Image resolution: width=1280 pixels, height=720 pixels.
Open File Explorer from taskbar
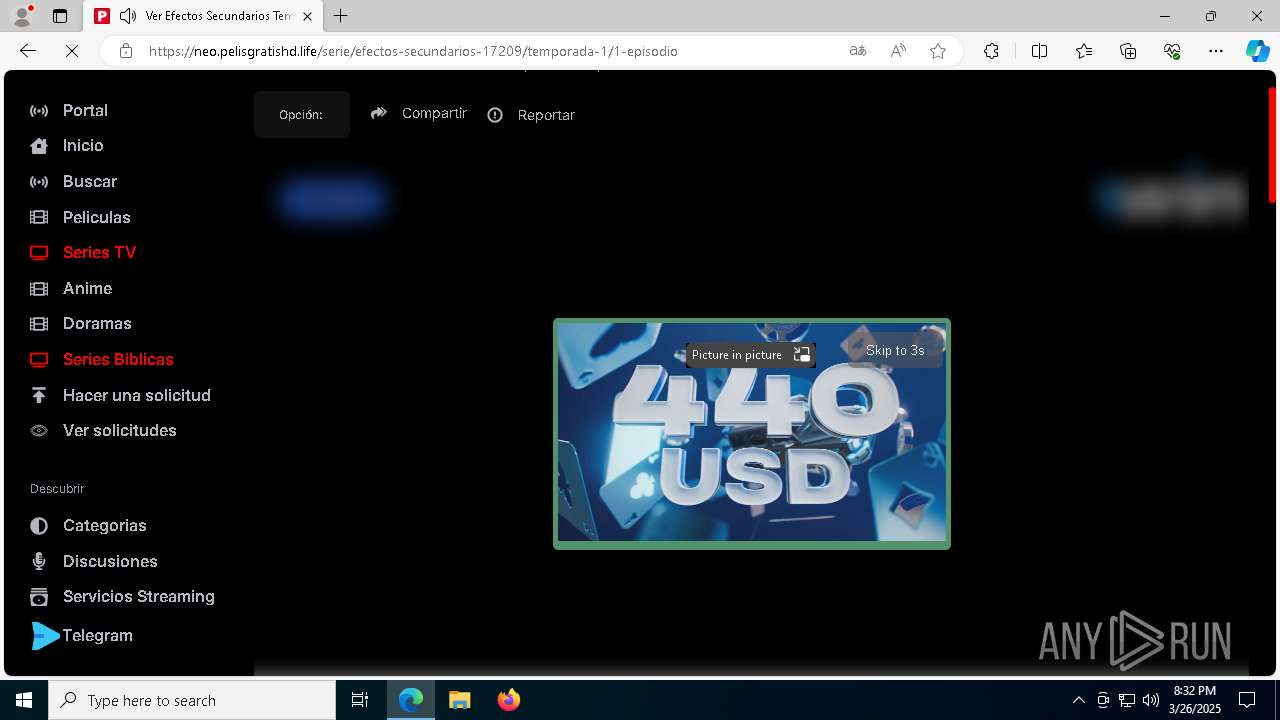[460, 700]
